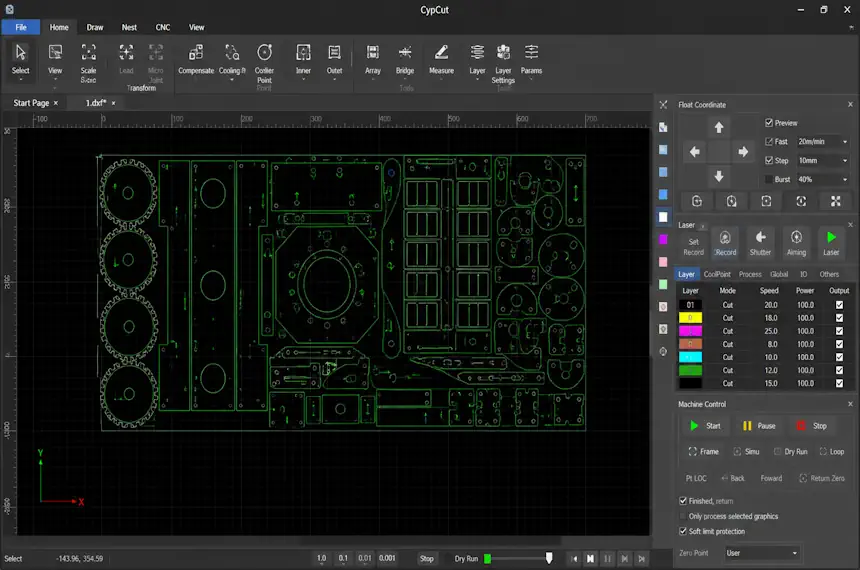
Task: Click the green Laser button
Action: (x=831, y=242)
